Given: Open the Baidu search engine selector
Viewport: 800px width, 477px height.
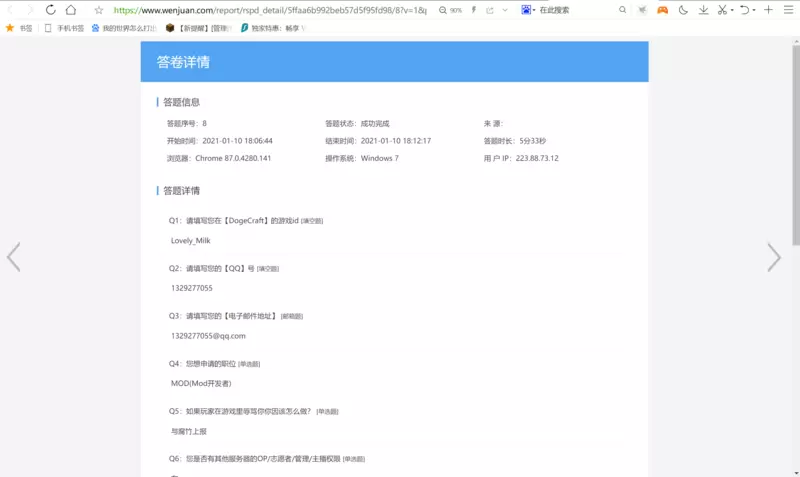Looking at the screenshot, I should pyautogui.click(x=528, y=10).
